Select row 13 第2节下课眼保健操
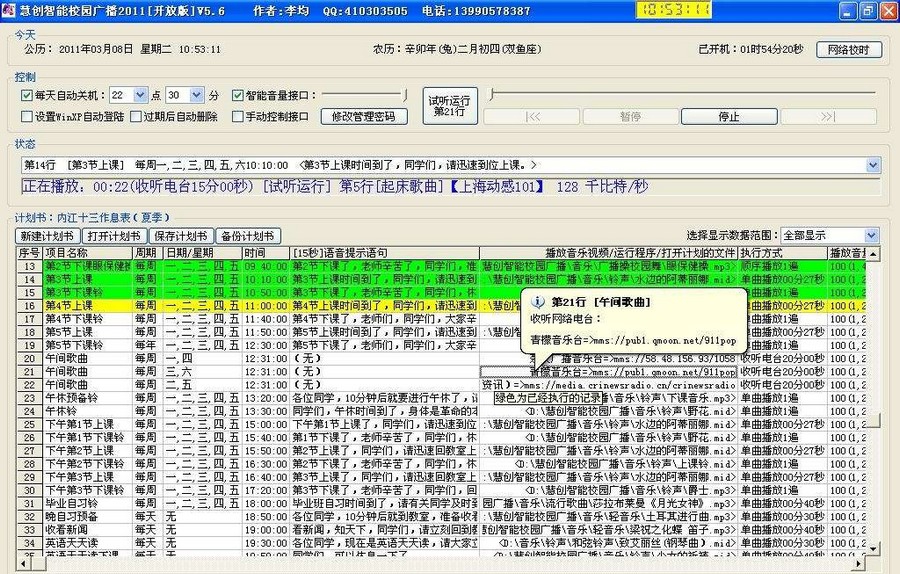Image resolution: width=900 pixels, height=574 pixels. pyautogui.click(x=441, y=266)
